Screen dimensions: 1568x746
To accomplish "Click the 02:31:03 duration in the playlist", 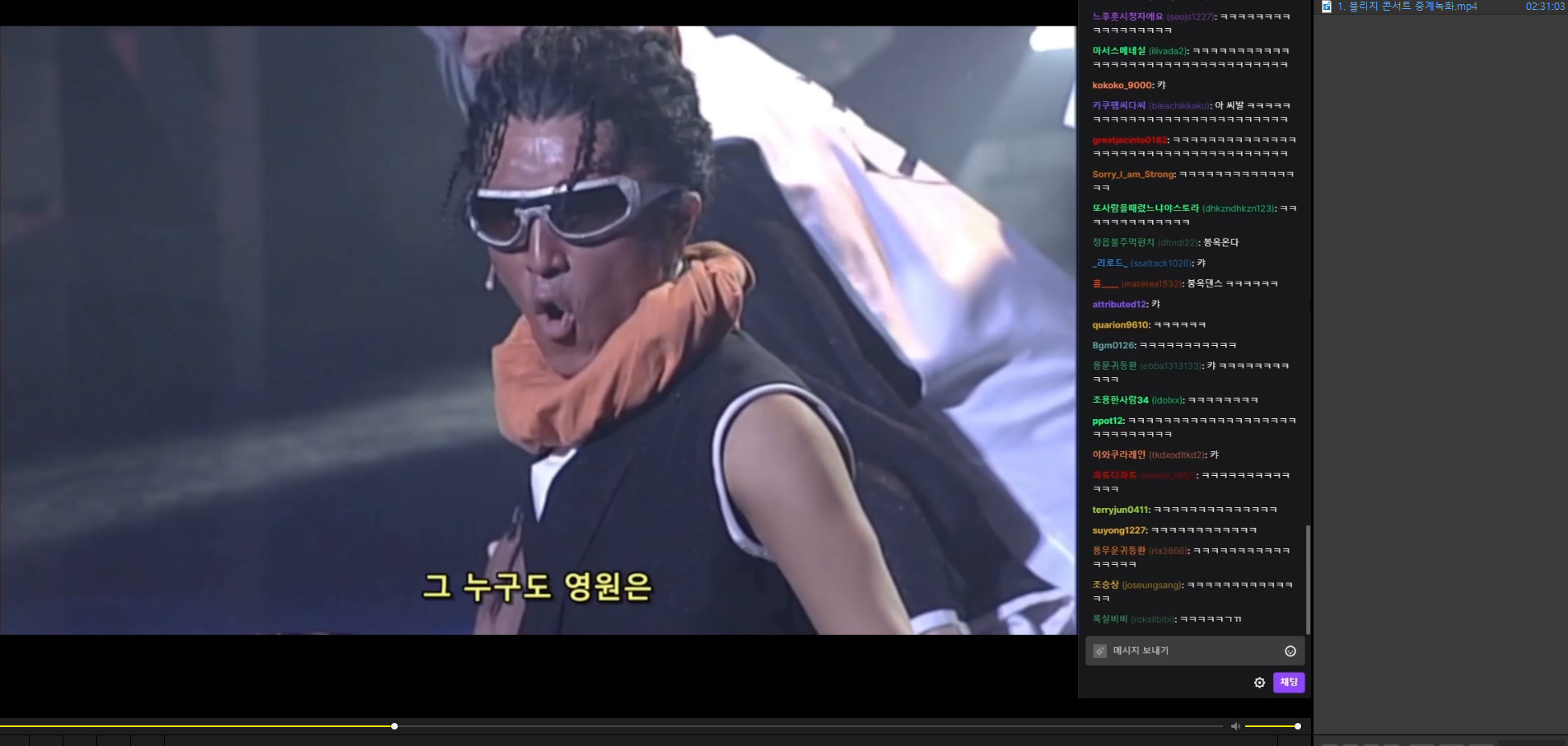I will point(1545,7).
